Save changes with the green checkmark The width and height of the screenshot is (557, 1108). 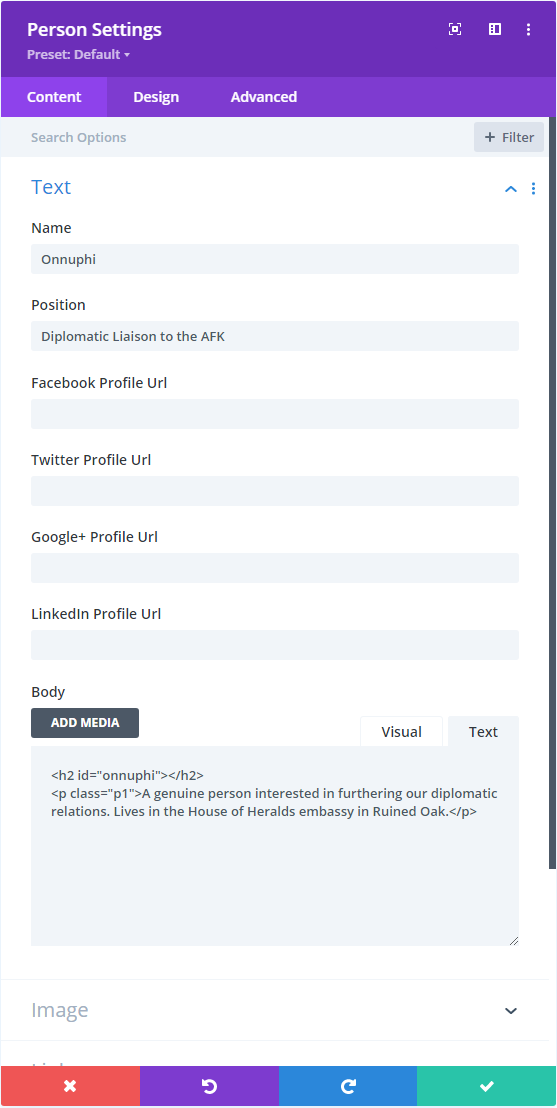tap(487, 1086)
